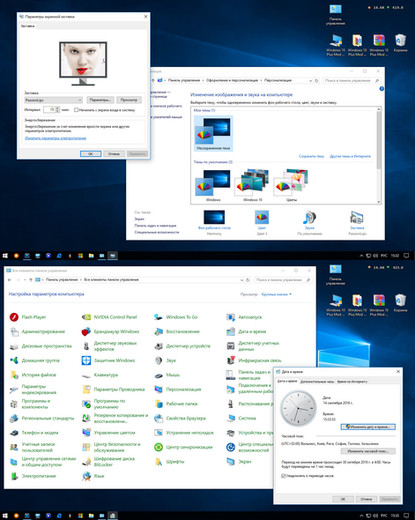Open the Просмотр view-mode dropdown (Крупные значки)

pyautogui.click(x=276, y=294)
